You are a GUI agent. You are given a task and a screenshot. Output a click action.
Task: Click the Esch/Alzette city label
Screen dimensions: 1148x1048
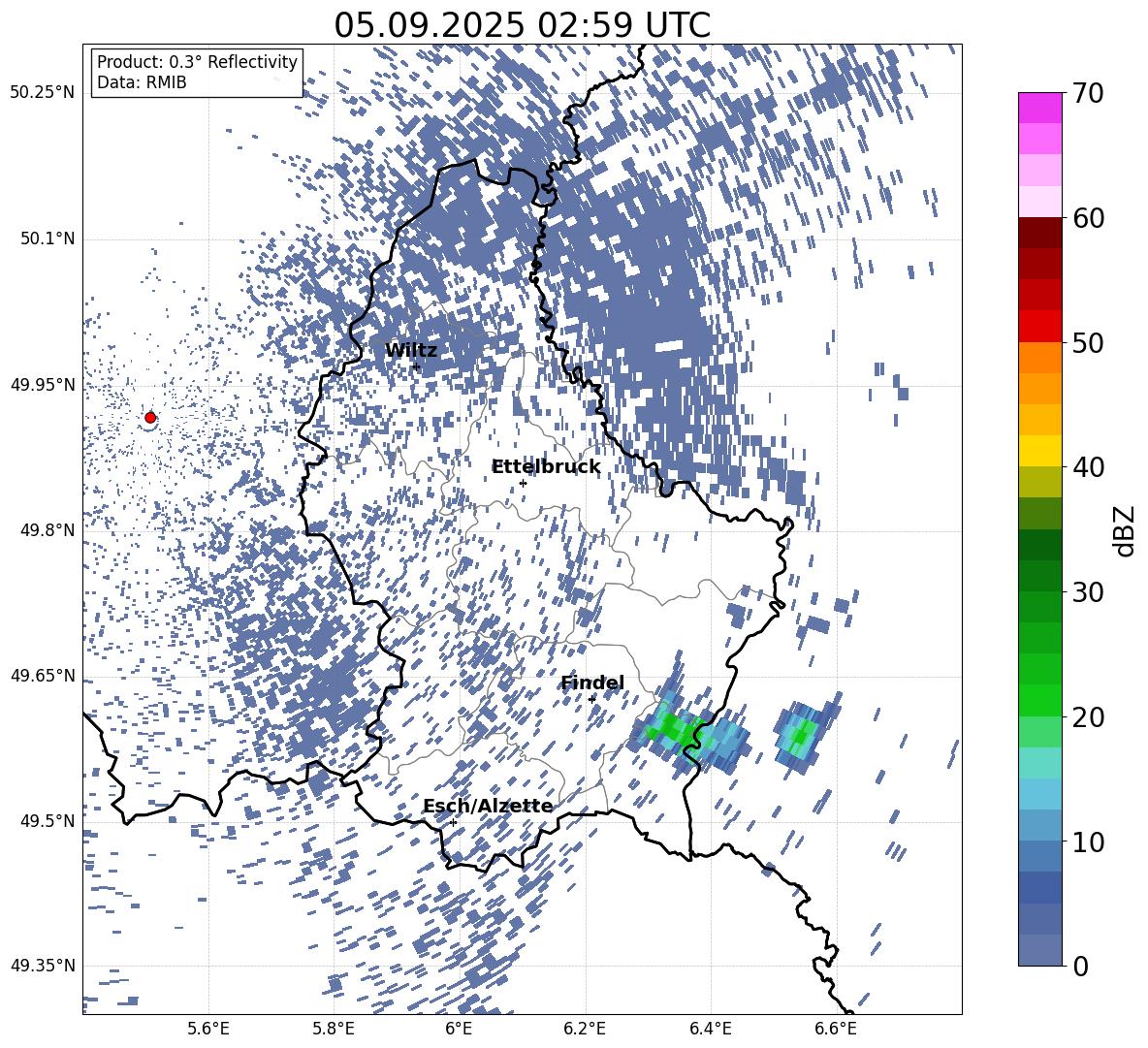coord(488,807)
